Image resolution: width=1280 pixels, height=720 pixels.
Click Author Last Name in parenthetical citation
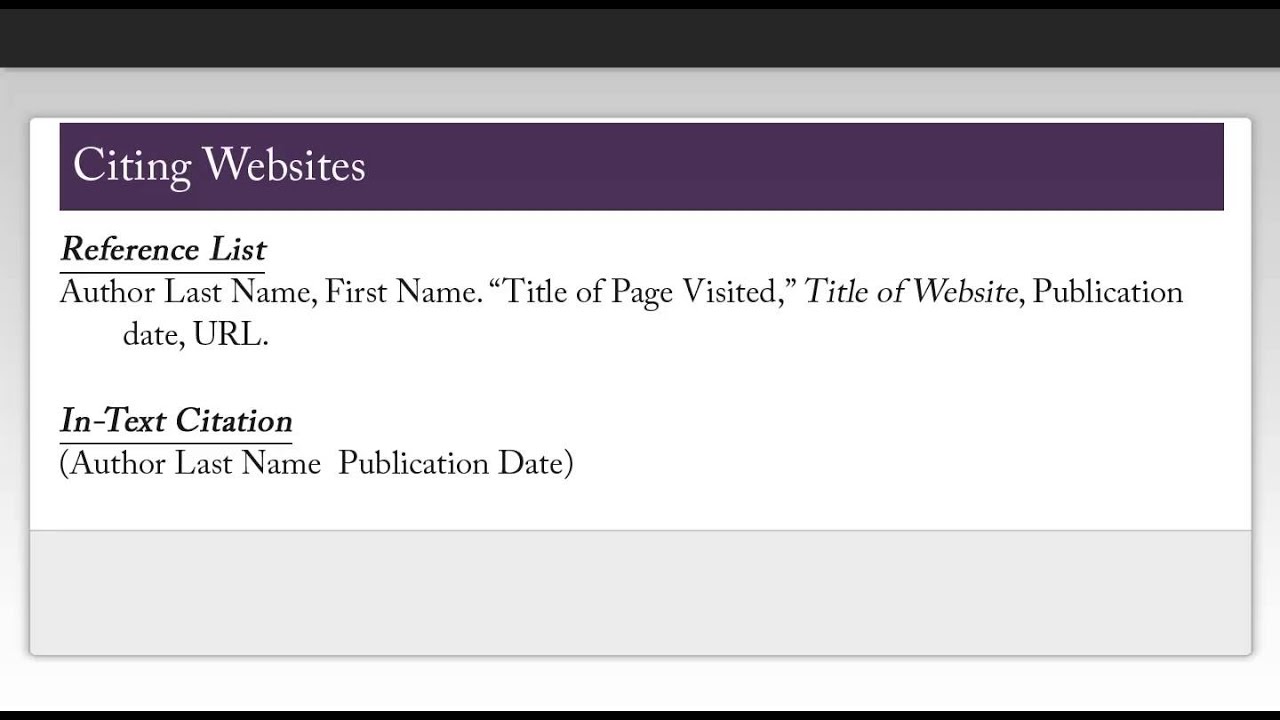[x=195, y=464]
